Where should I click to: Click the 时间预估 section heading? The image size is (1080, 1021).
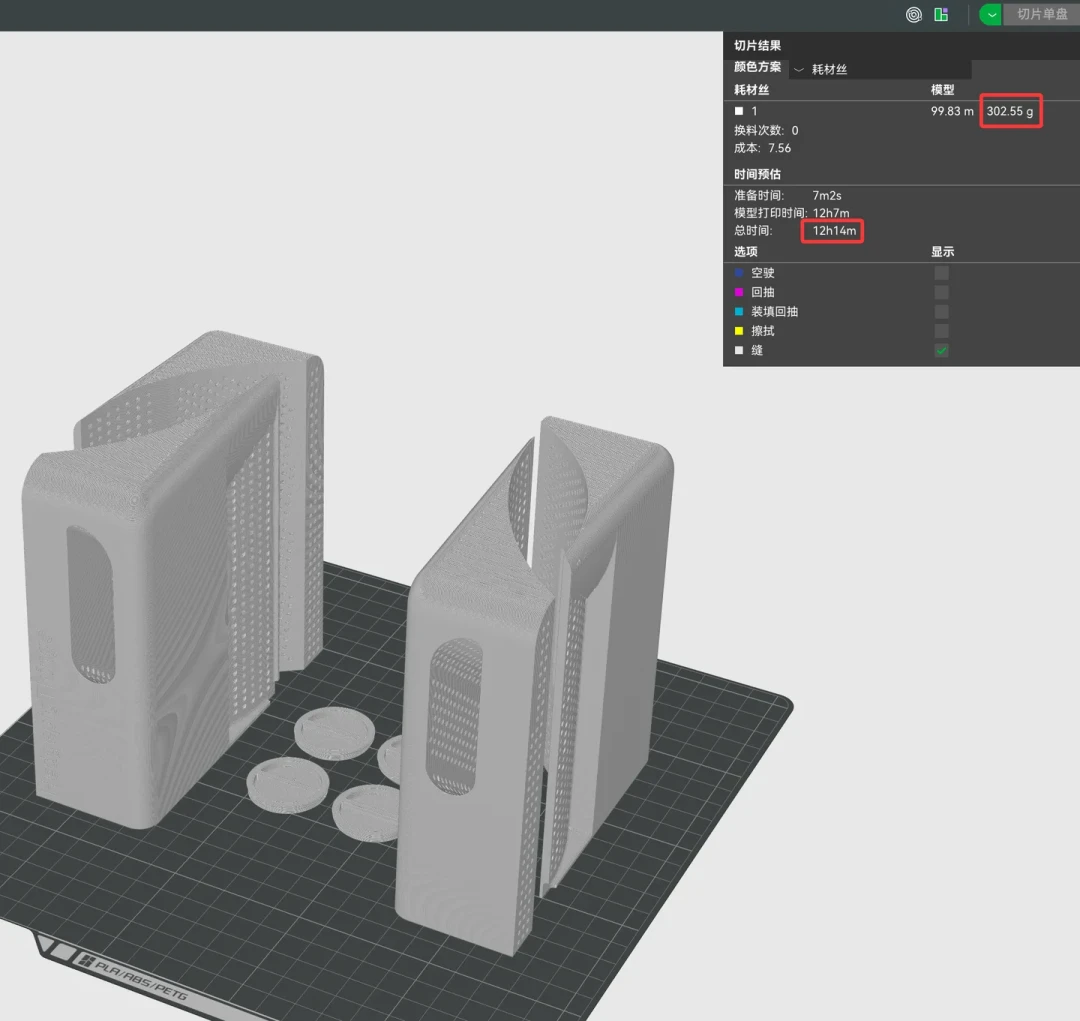[x=758, y=174]
